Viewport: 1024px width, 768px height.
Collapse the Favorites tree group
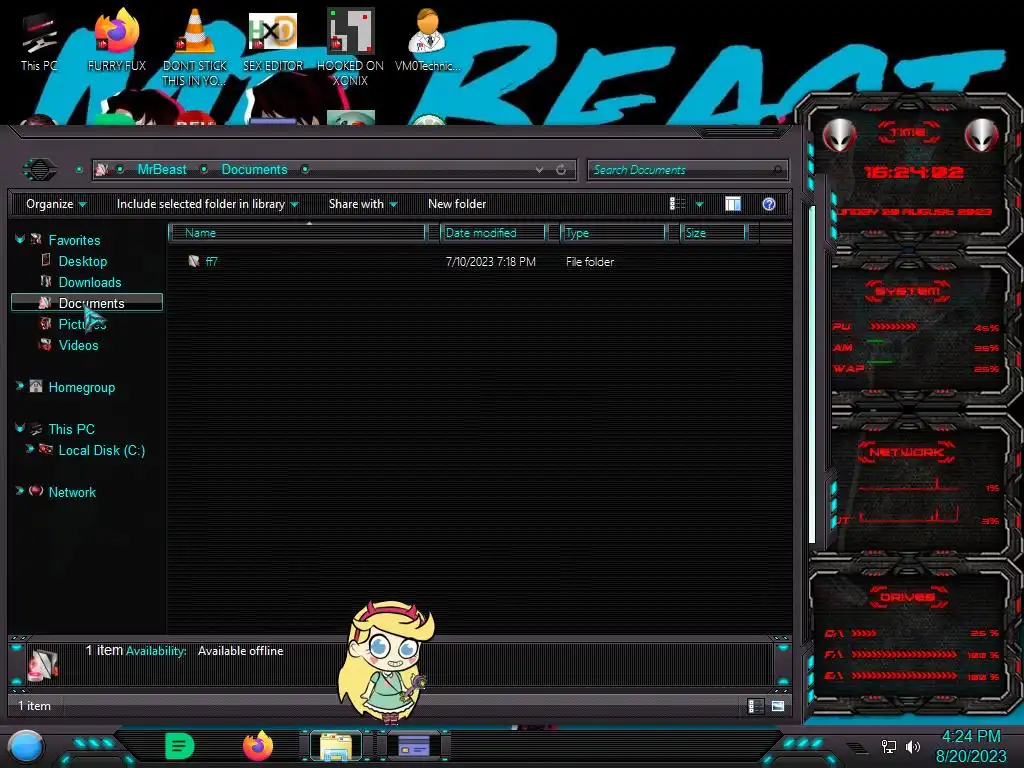pyautogui.click(x=20, y=240)
